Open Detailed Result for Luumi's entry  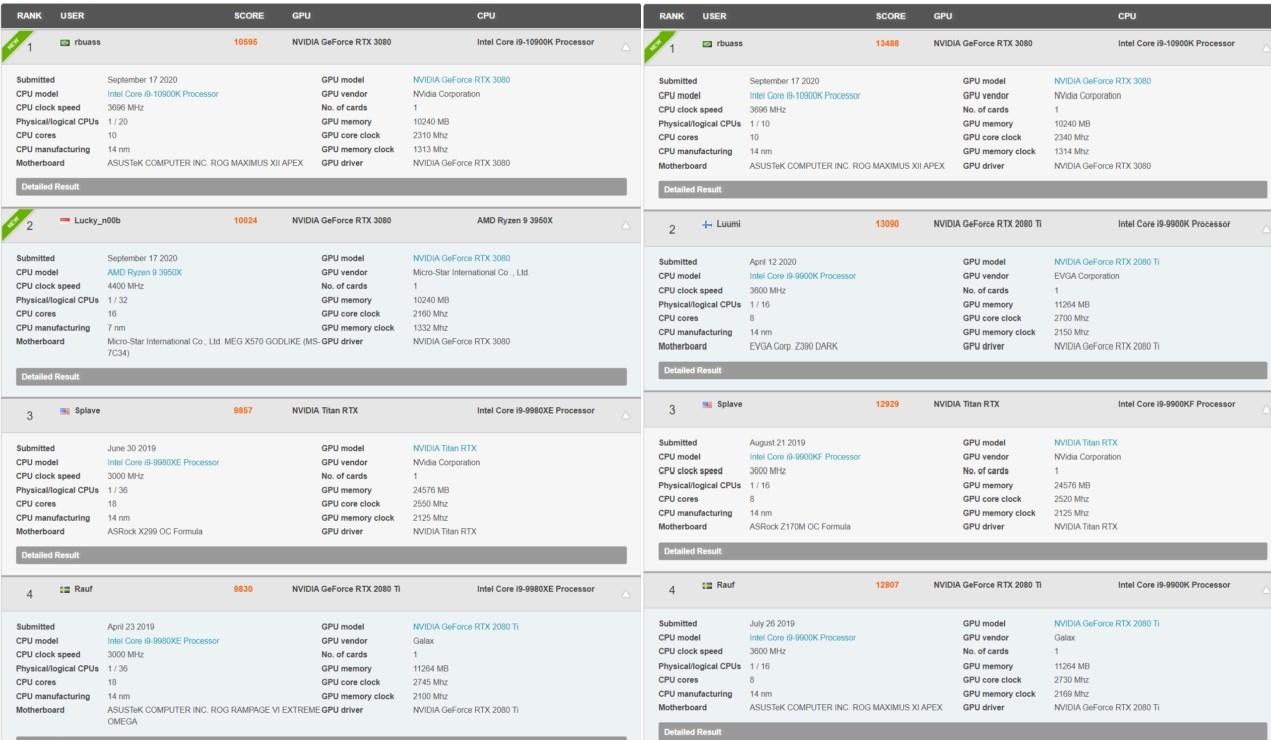tap(962, 370)
